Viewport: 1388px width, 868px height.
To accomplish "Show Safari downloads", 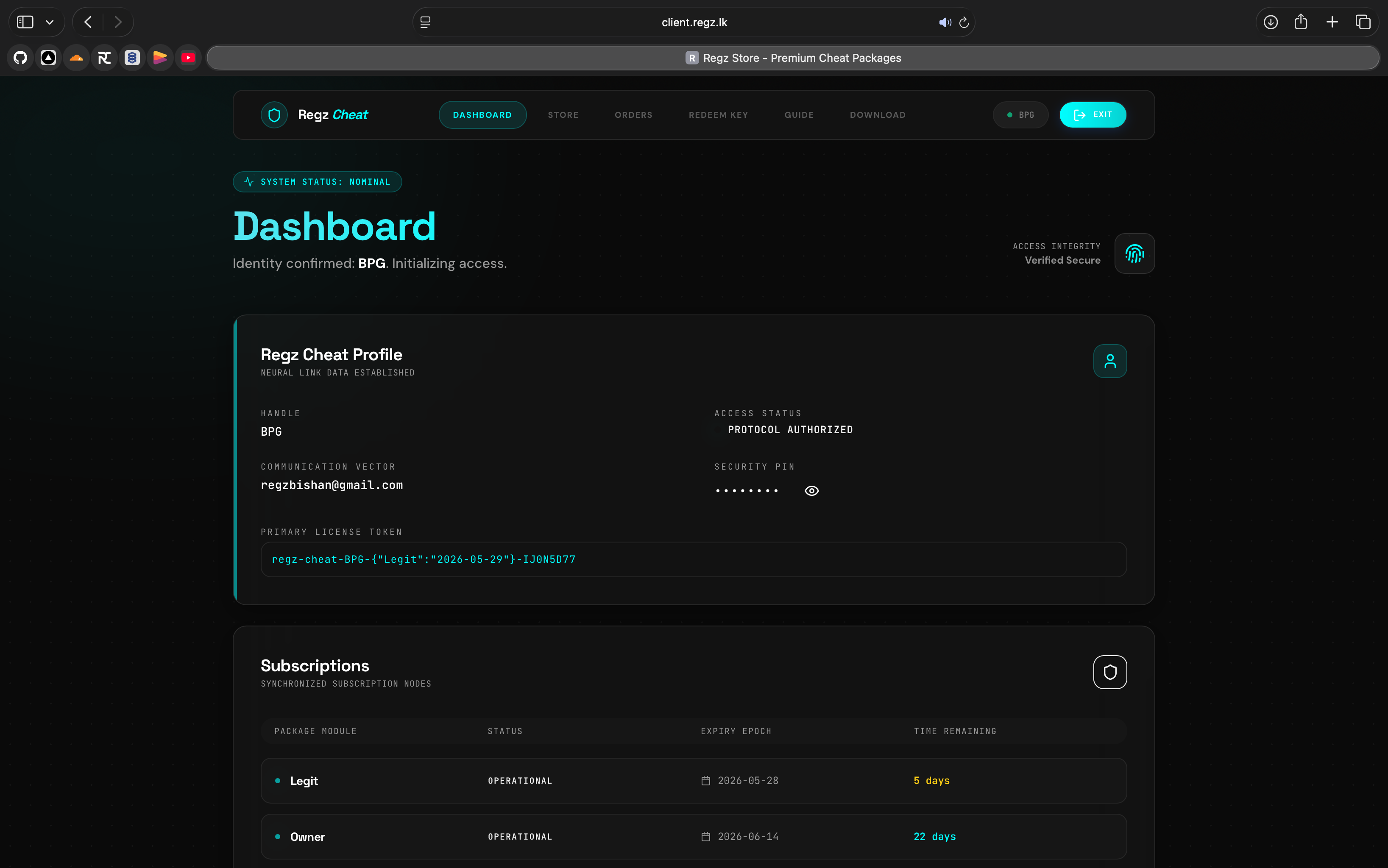I will pos(1271,22).
